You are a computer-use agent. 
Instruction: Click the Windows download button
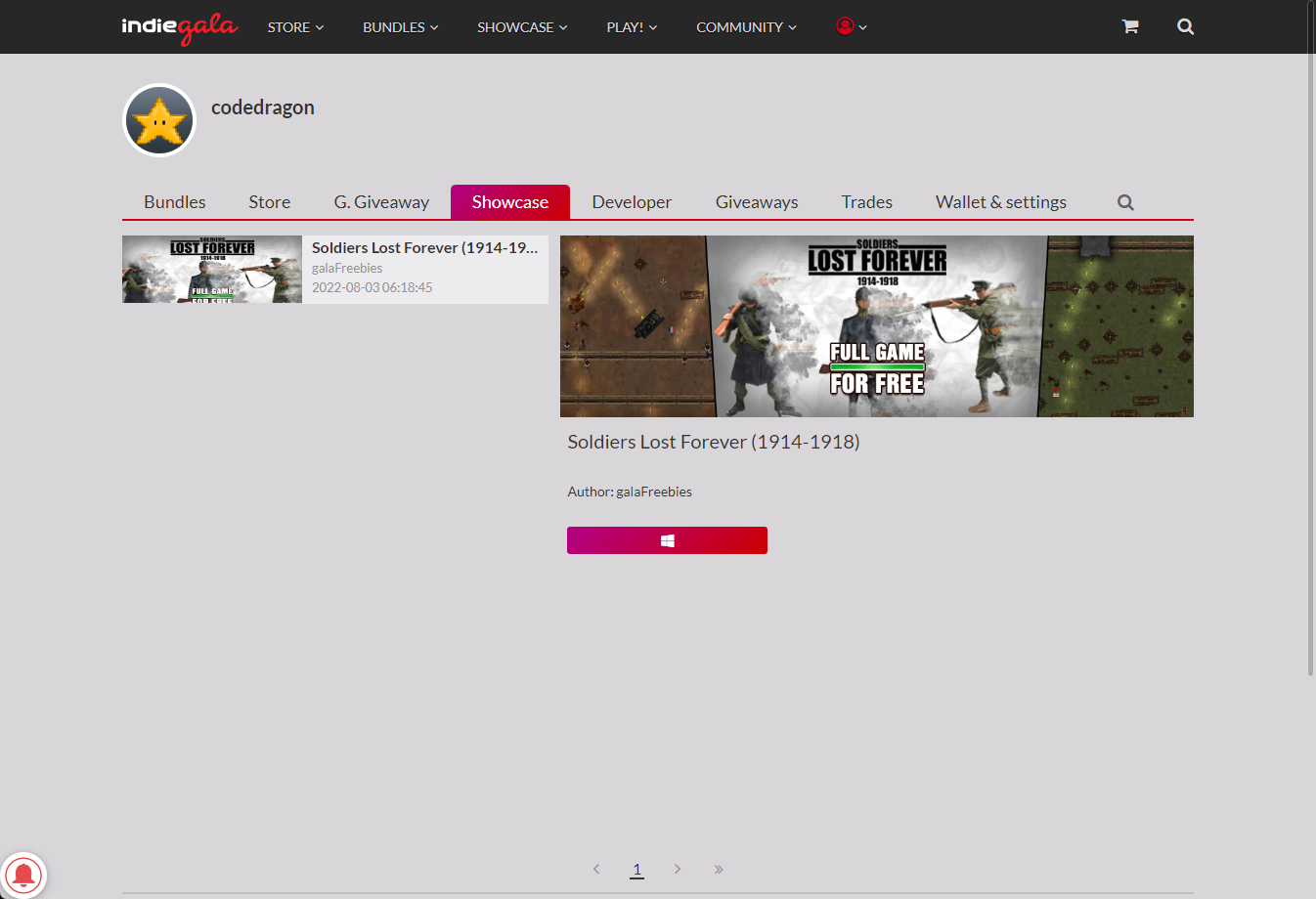(667, 540)
